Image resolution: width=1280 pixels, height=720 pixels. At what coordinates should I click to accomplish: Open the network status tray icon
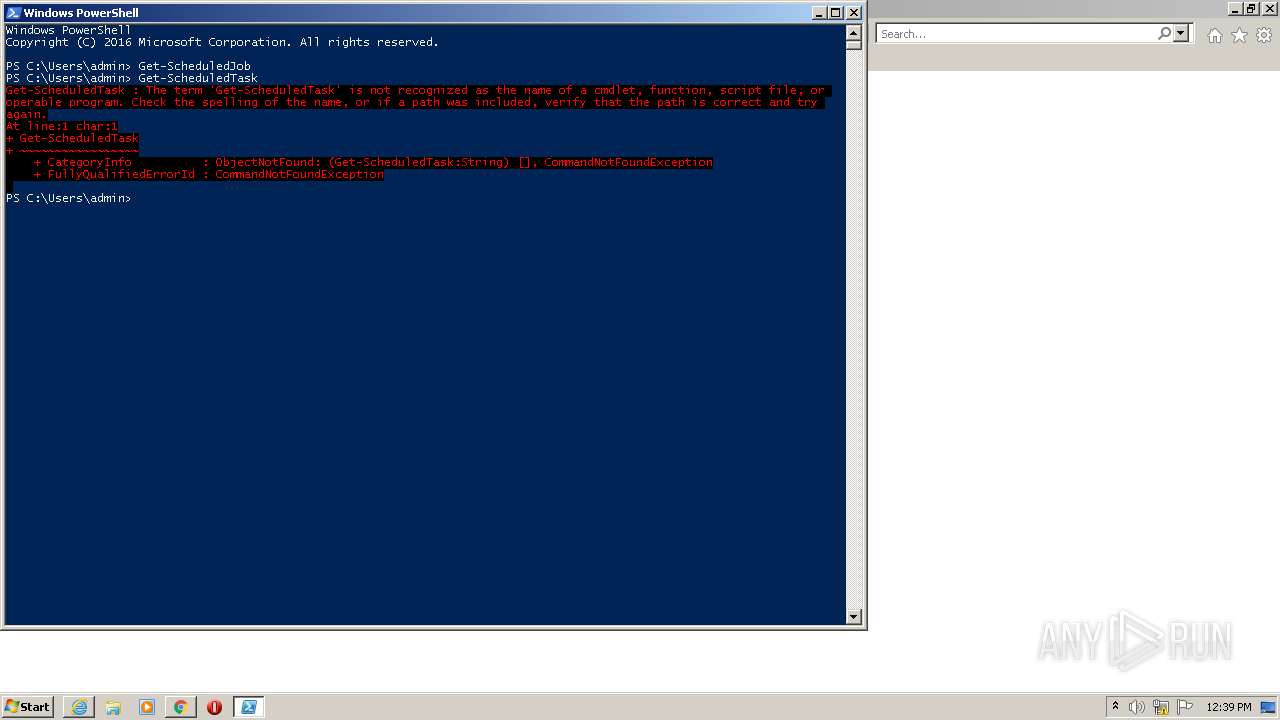(x=1161, y=707)
